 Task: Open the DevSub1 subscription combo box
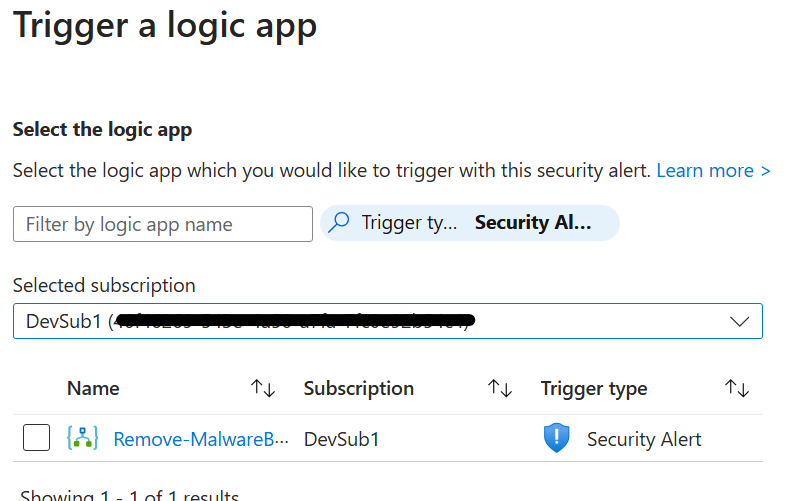tap(388, 321)
